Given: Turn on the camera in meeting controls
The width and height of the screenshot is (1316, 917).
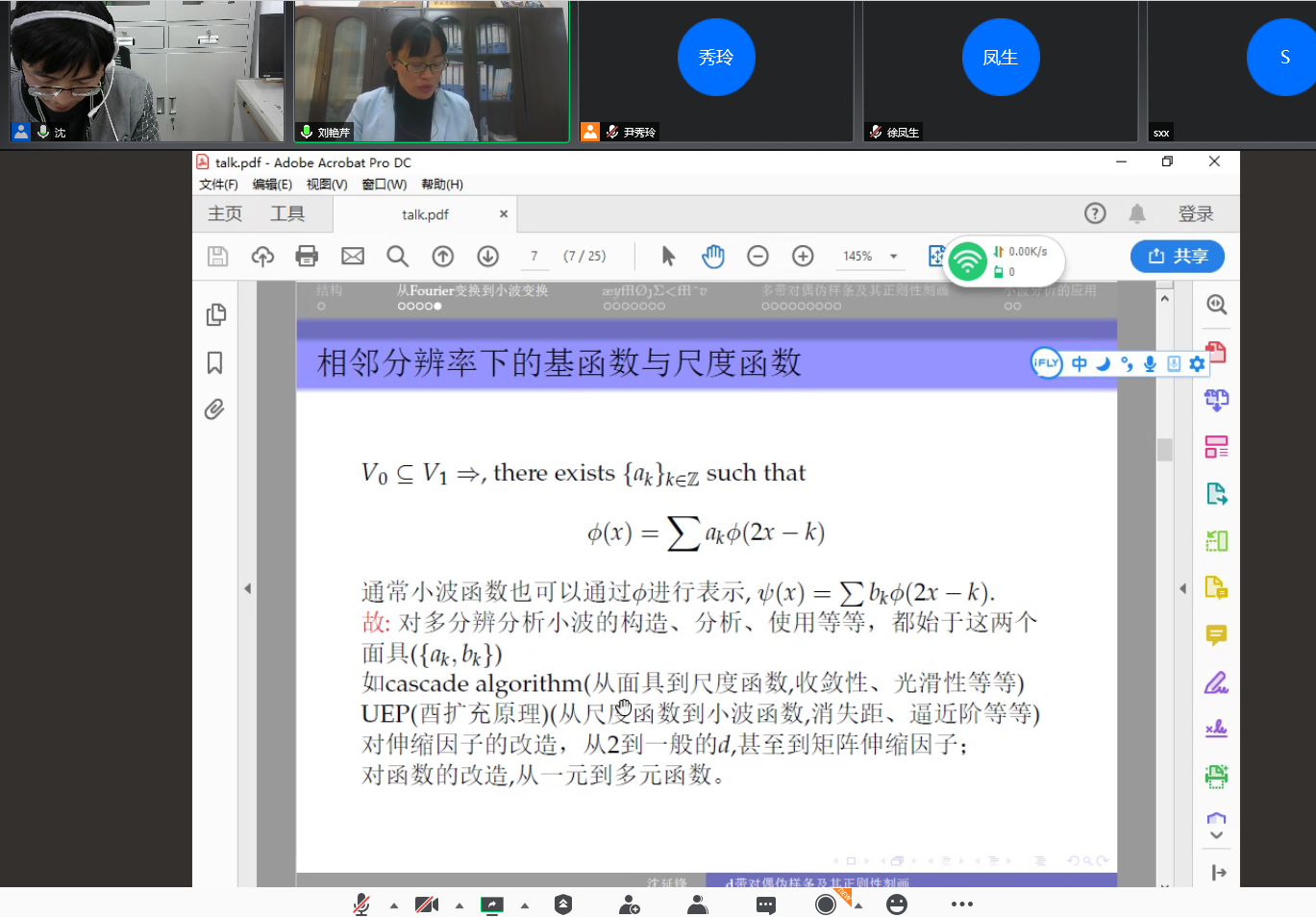Looking at the screenshot, I should tap(426, 904).
